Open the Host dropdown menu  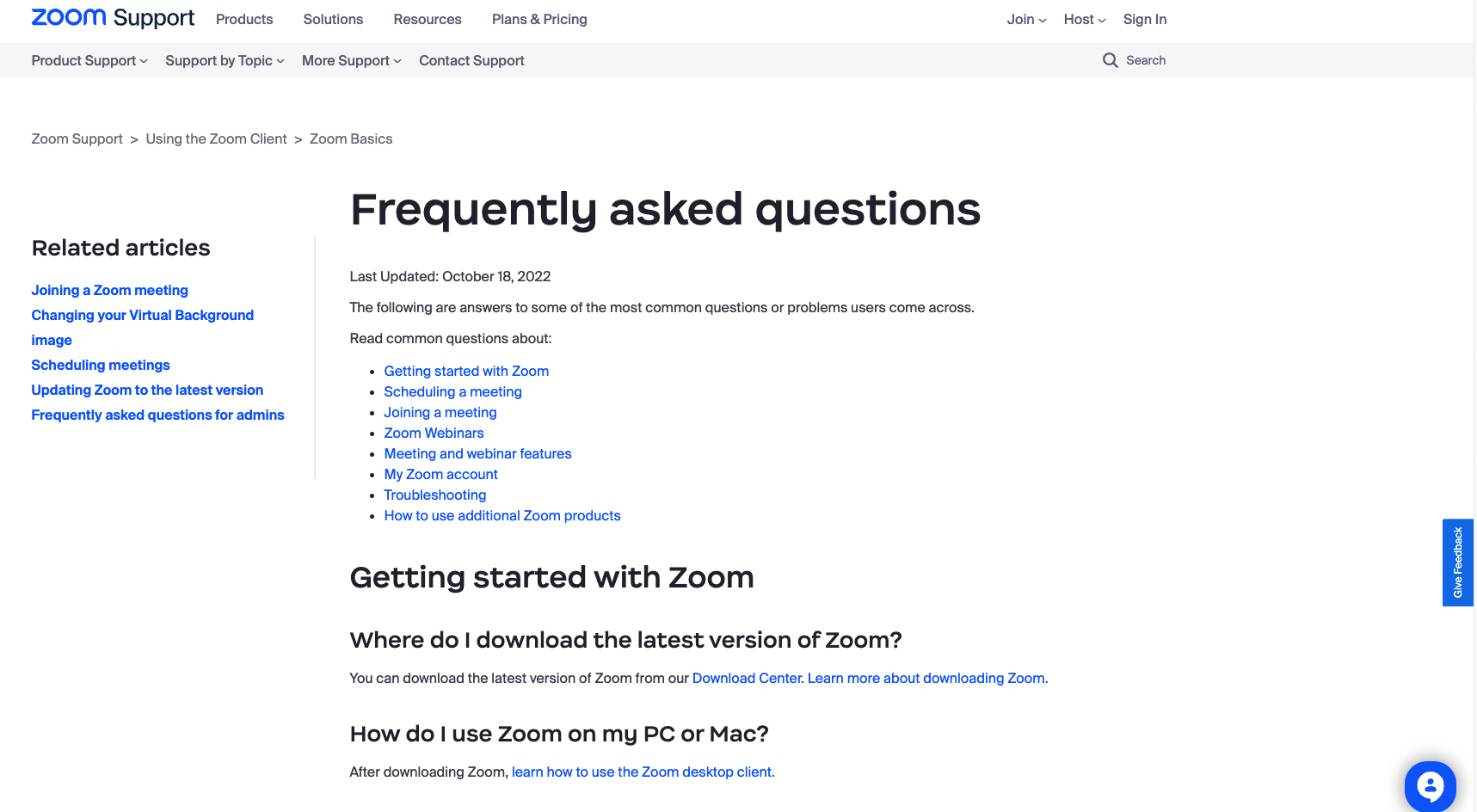coord(1085,19)
